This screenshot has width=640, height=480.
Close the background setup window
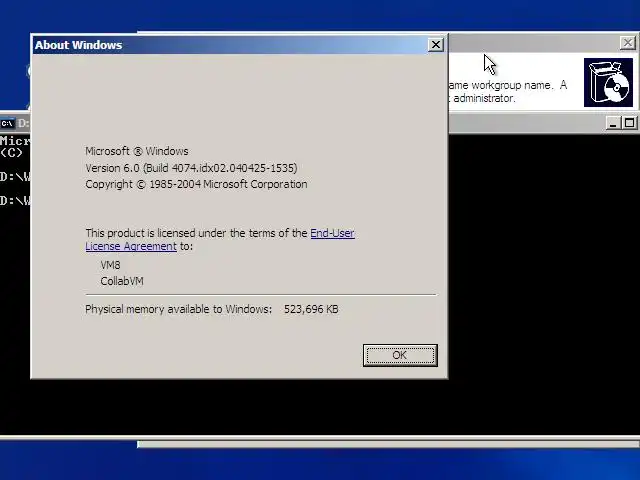pyautogui.click(x=628, y=42)
